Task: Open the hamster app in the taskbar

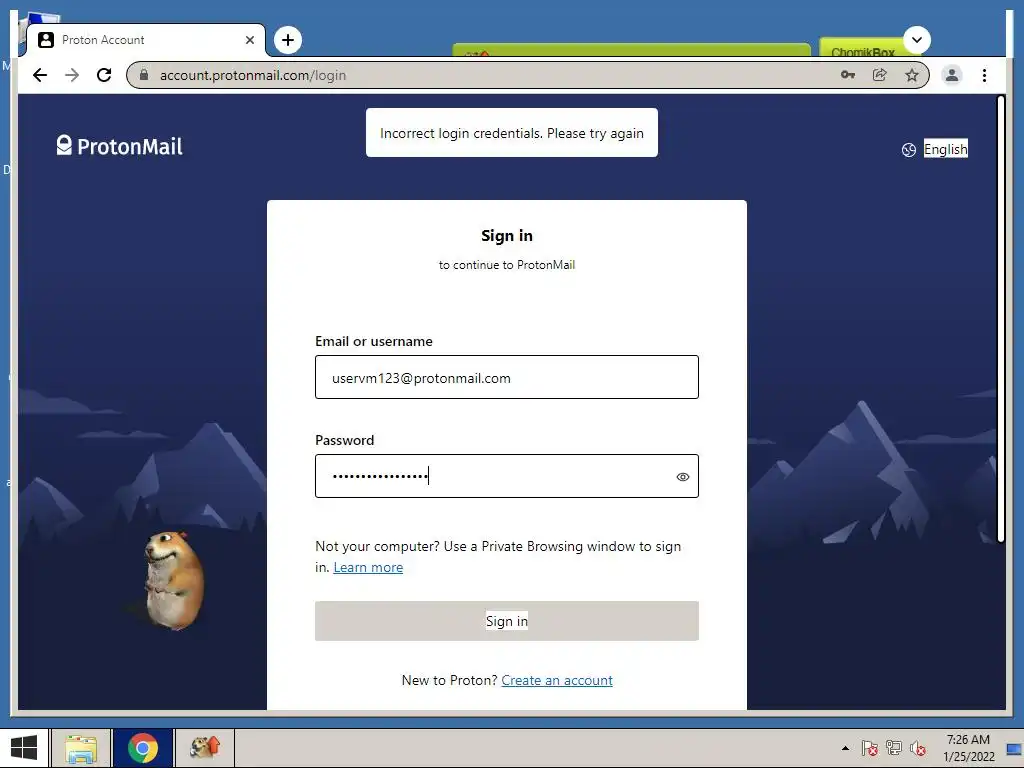Action: (x=204, y=748)
